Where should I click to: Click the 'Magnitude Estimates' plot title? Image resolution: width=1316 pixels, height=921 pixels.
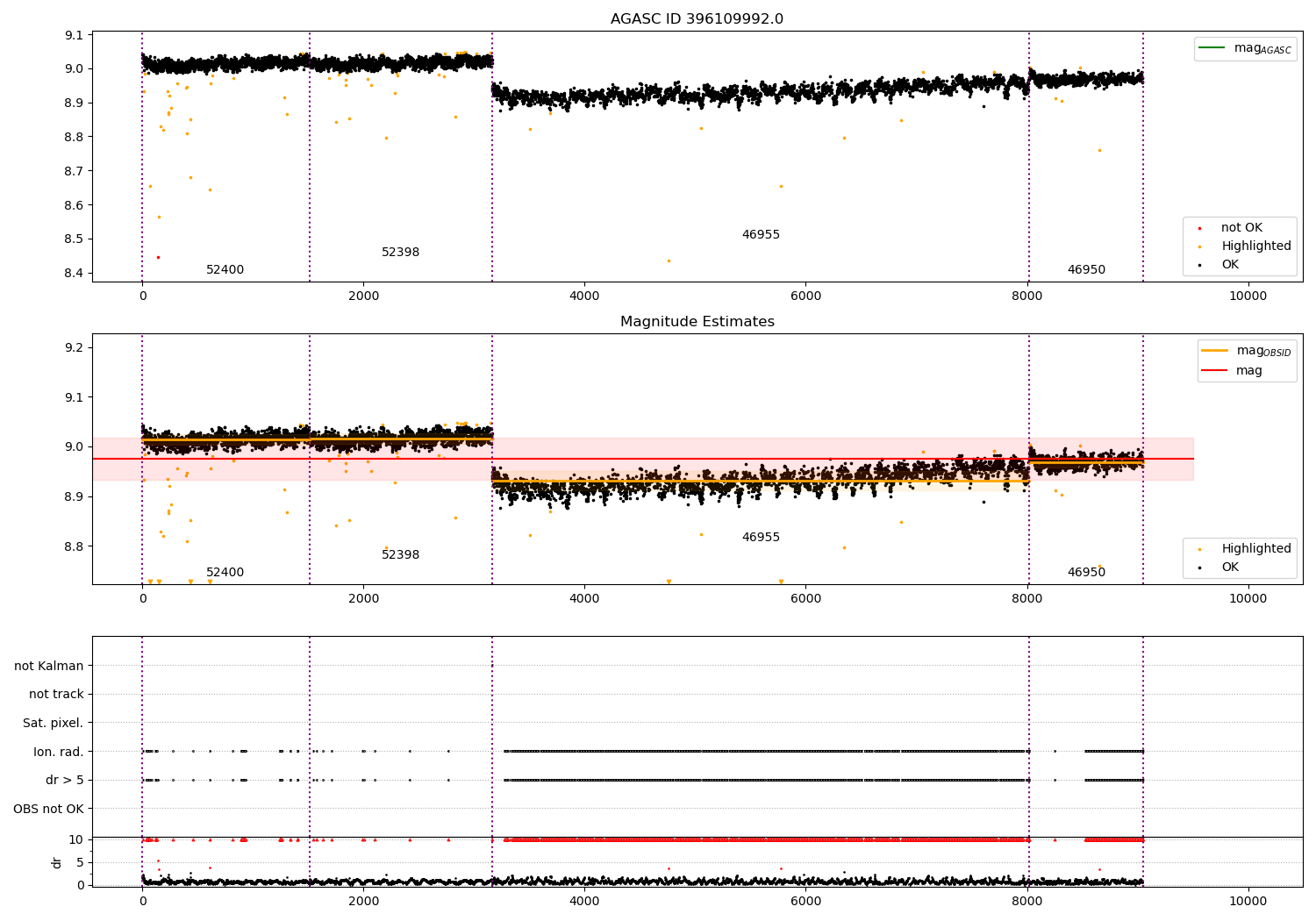click(x=697, y=322)
